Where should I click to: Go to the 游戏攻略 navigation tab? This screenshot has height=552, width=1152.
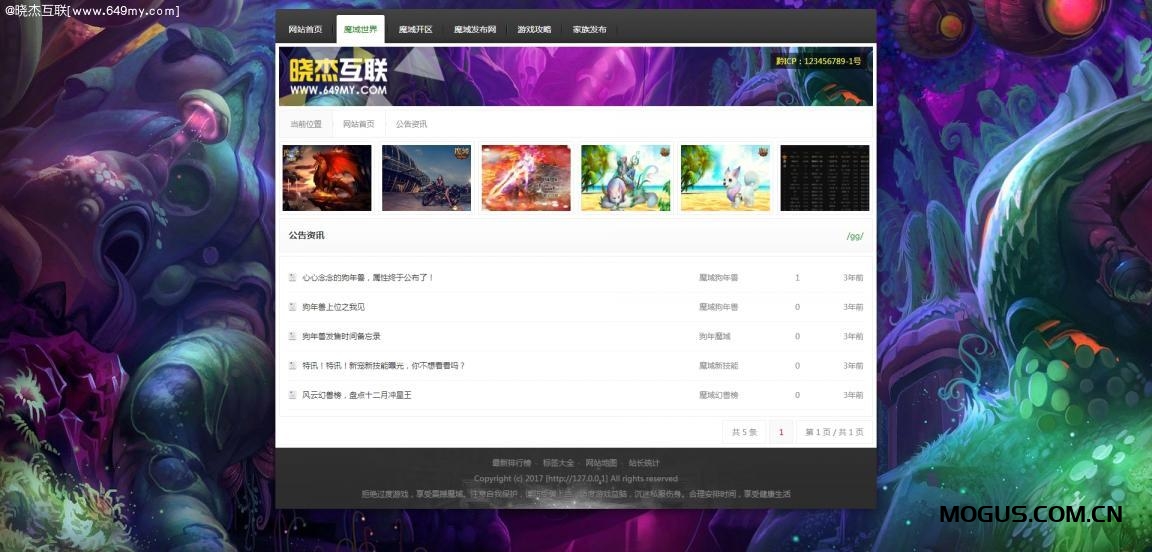click(x=534, y=30)
